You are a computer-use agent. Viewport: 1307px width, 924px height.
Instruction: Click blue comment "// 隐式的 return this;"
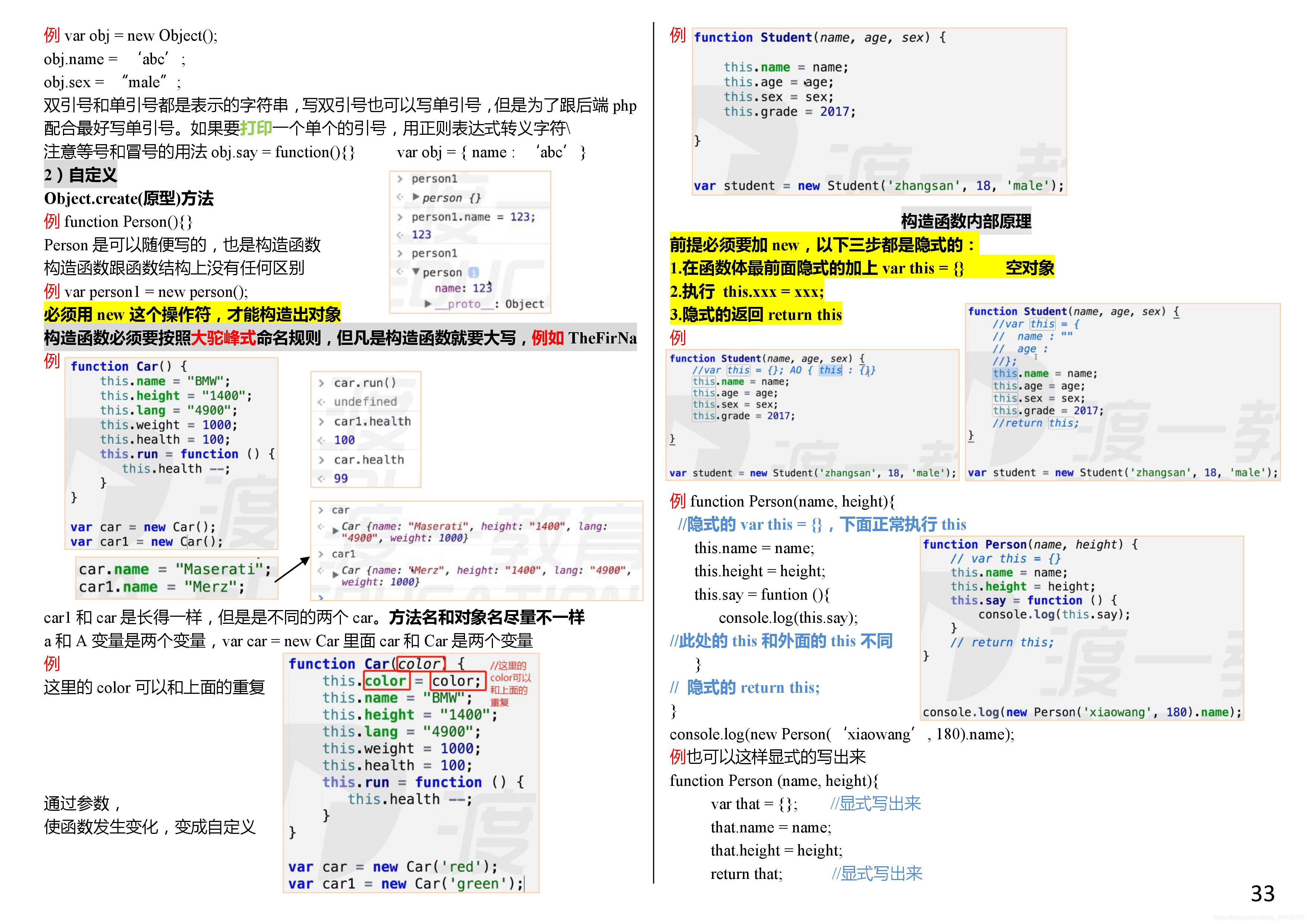(745, 687)
